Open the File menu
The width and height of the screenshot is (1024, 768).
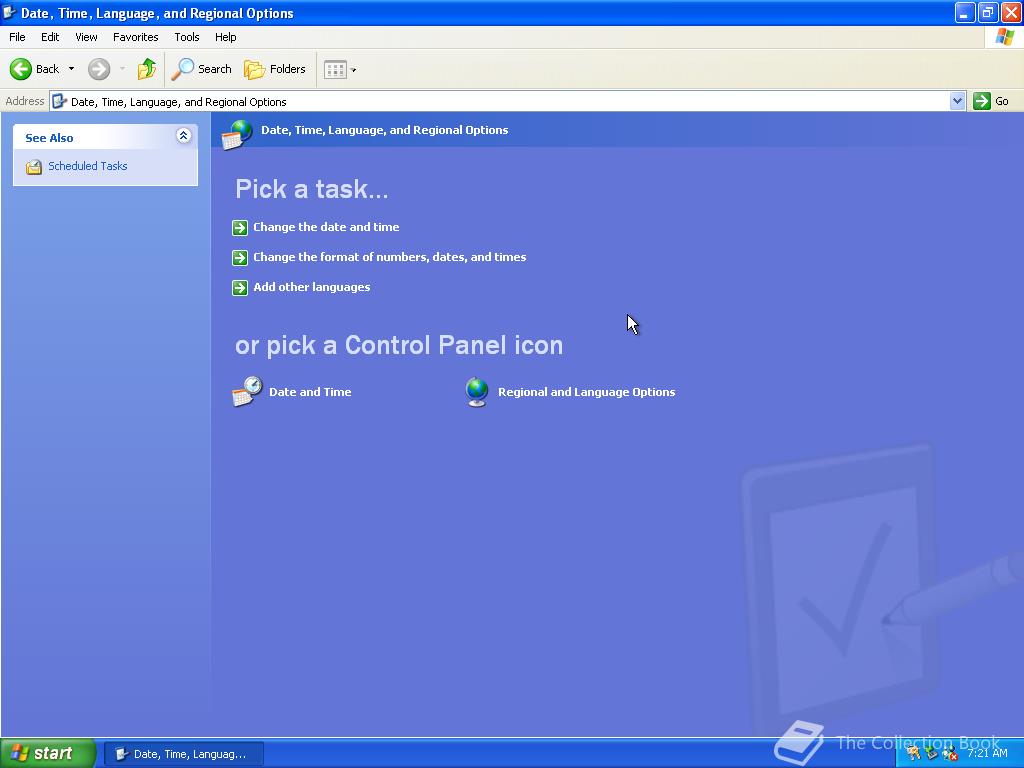(17, 37)
